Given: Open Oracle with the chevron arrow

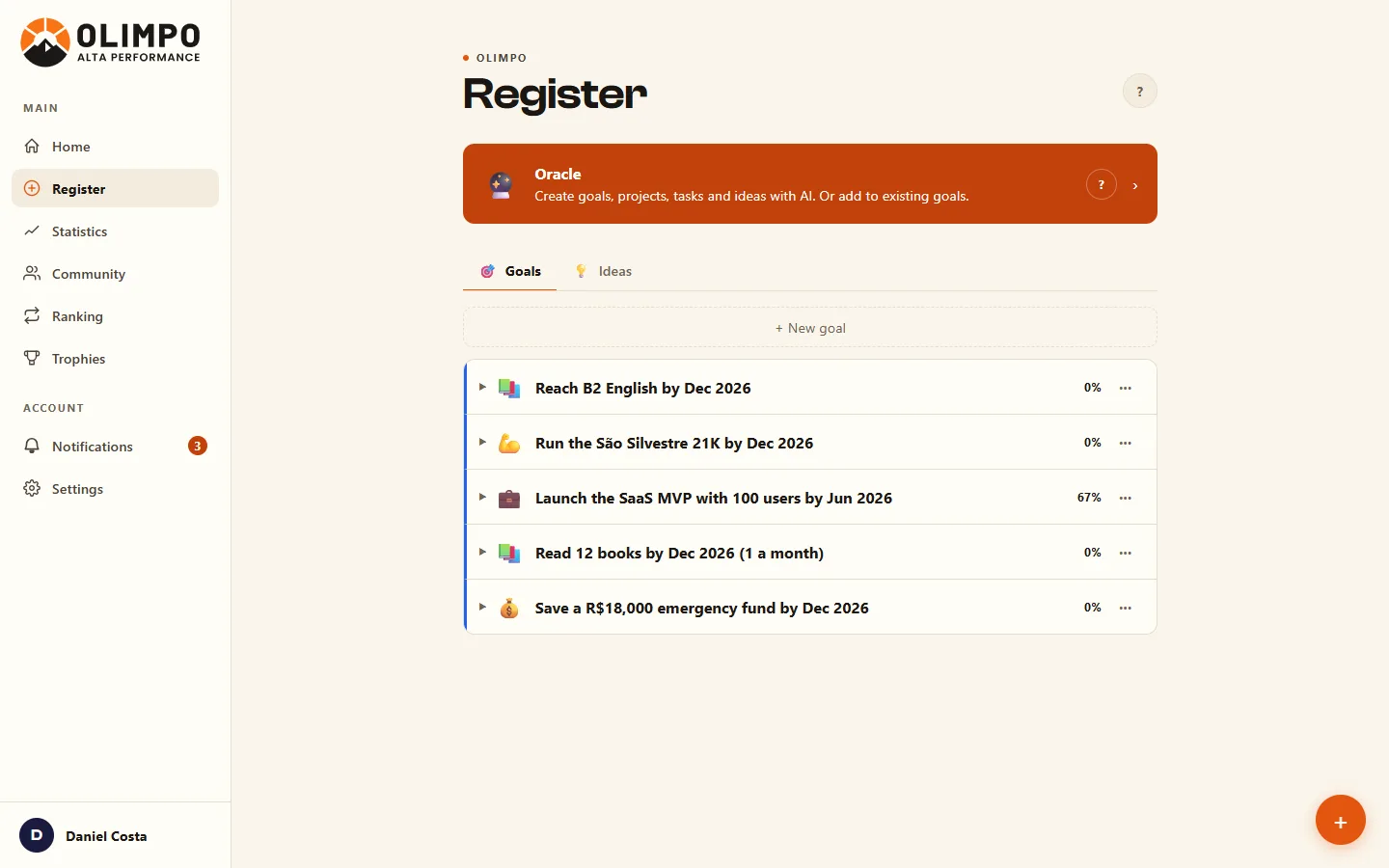Looking at the screenshot, I should tap(1135, 185).
